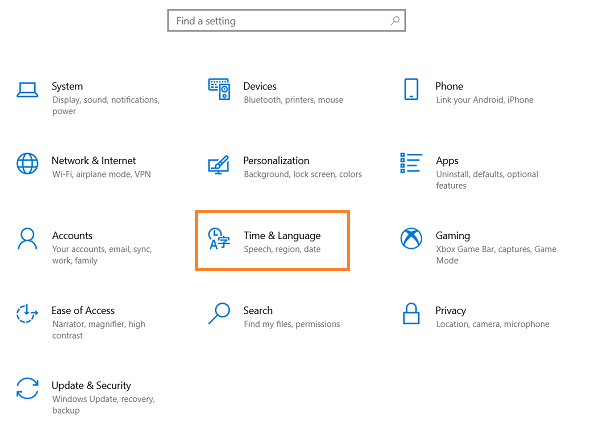Open the Network & Internet title
Viewport: 600px width, 423px height.
tap(94, 160)
